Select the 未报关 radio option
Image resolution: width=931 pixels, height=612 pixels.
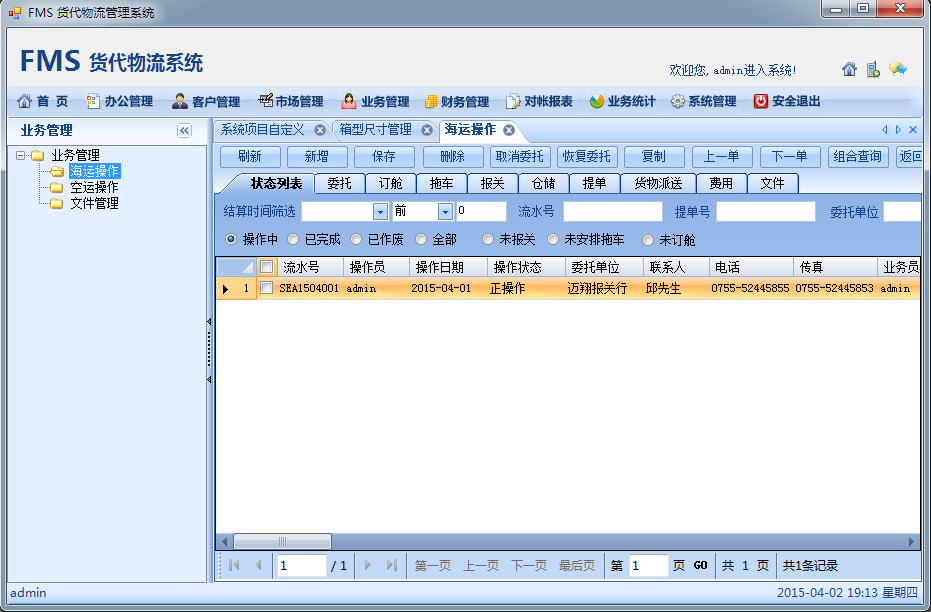click(487, 240)
